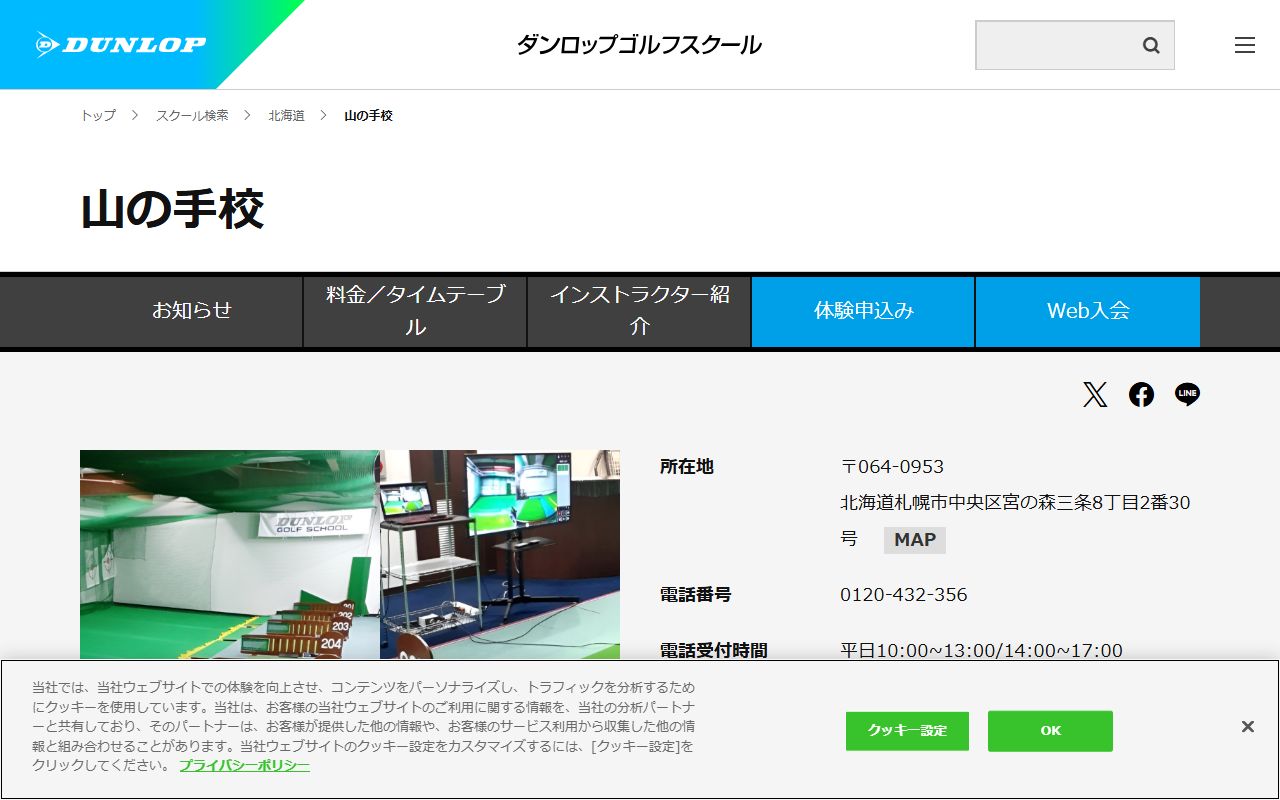Open the お知らせ tab
This screenshot has height=800, width=1280.
[192, 311]
